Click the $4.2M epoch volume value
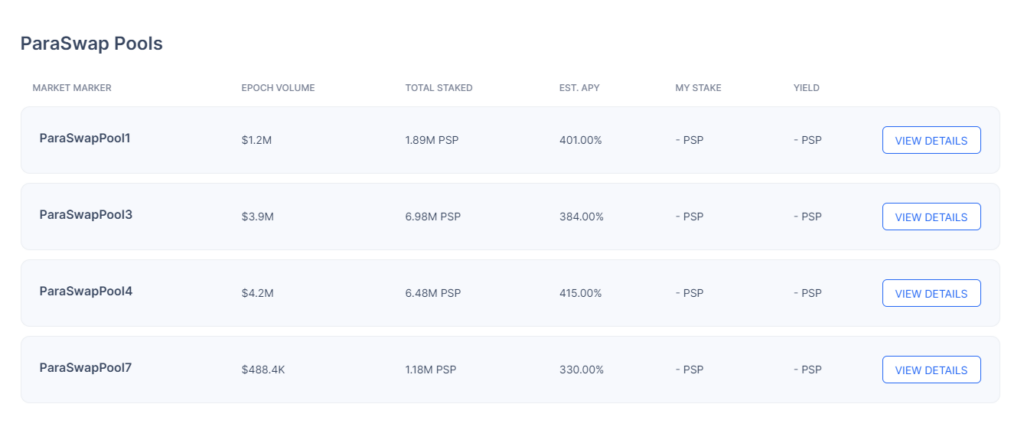1024x443 pixels. point(257,293)
